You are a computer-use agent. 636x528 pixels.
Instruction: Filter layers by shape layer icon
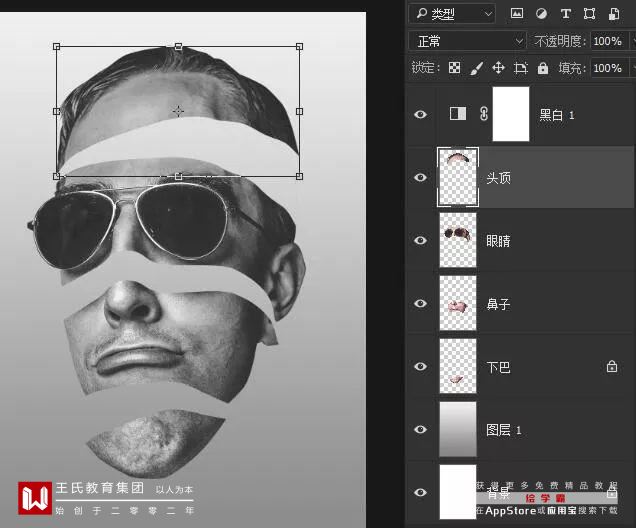(x=590, y=14)
